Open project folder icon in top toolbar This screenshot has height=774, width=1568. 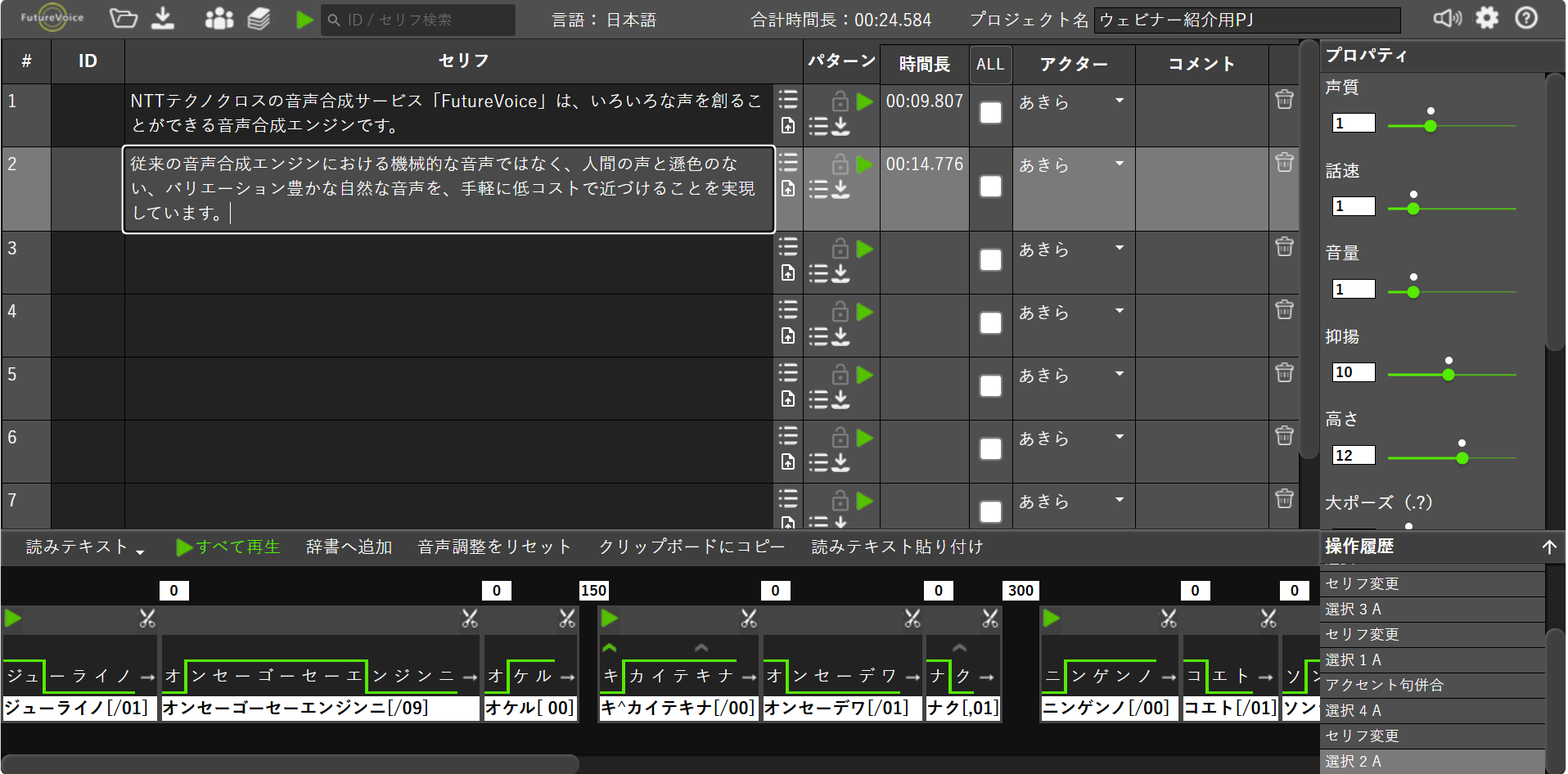pos(124,19)
